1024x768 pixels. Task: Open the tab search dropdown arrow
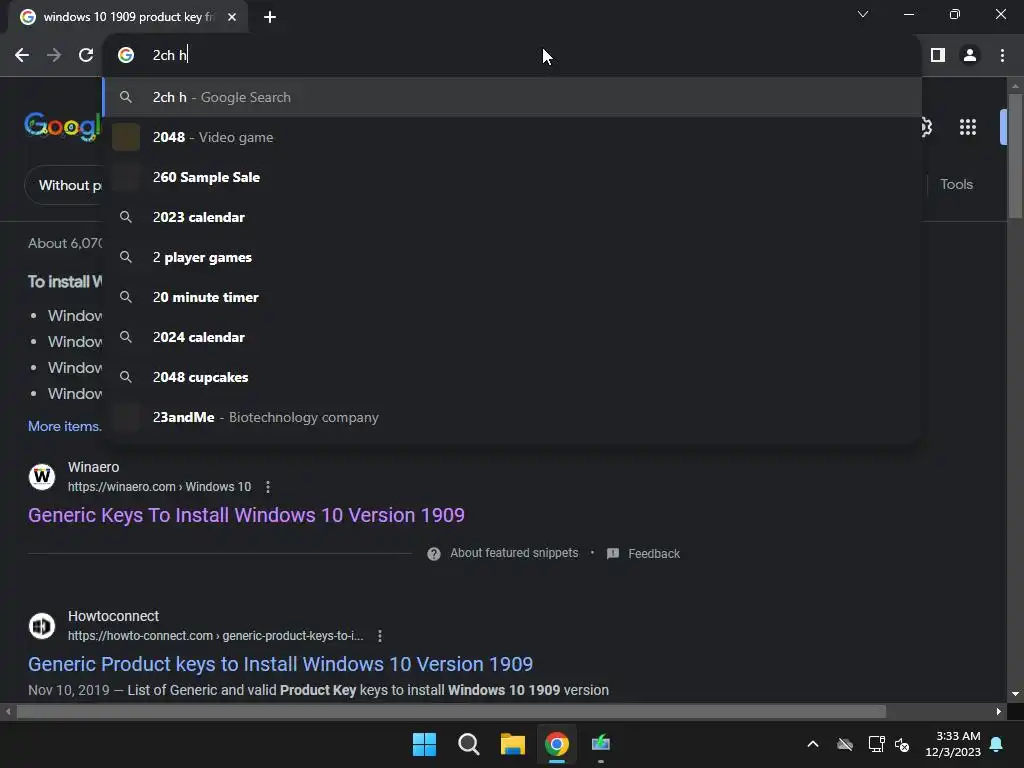click(x=863, y=14)
